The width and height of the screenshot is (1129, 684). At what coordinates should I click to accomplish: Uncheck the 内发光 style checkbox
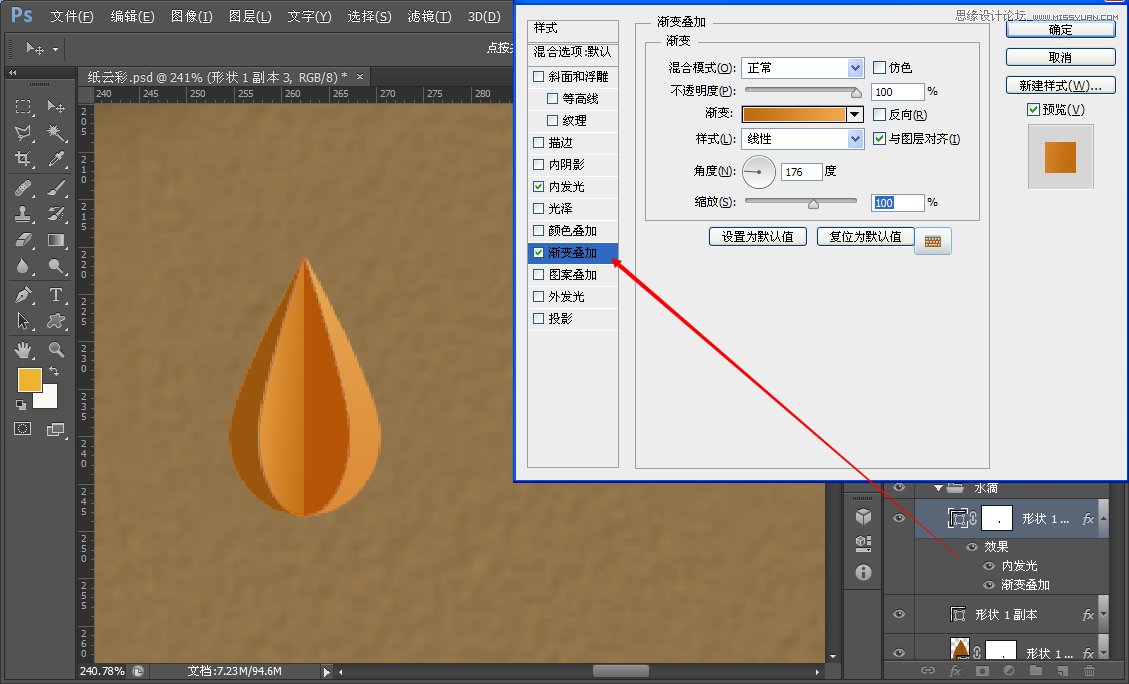(539, 186)
